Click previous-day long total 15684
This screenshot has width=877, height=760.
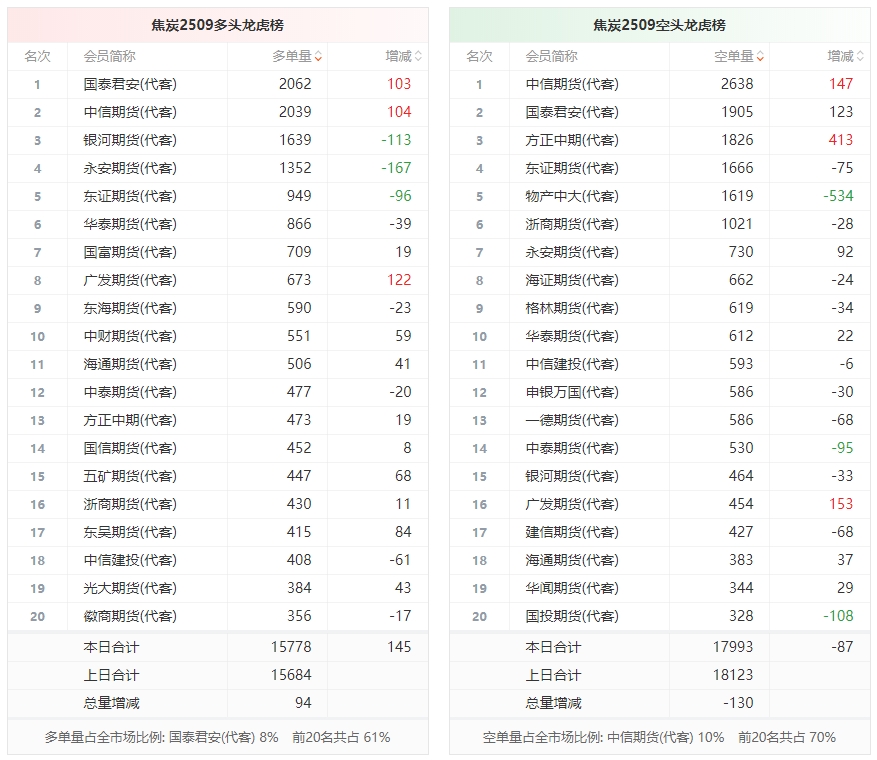point(291,675)
